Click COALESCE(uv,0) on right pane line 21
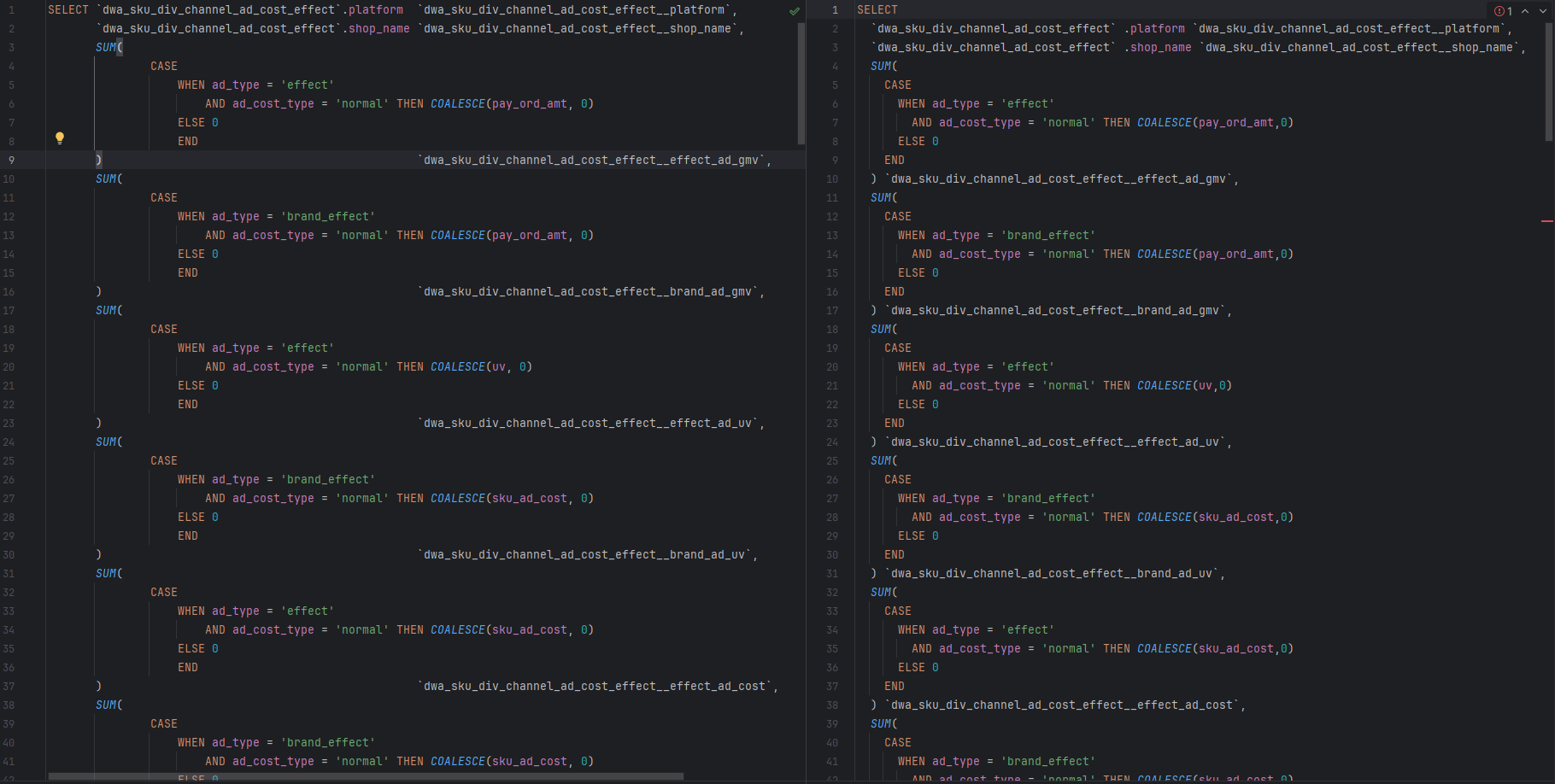 click(1185, 385)
